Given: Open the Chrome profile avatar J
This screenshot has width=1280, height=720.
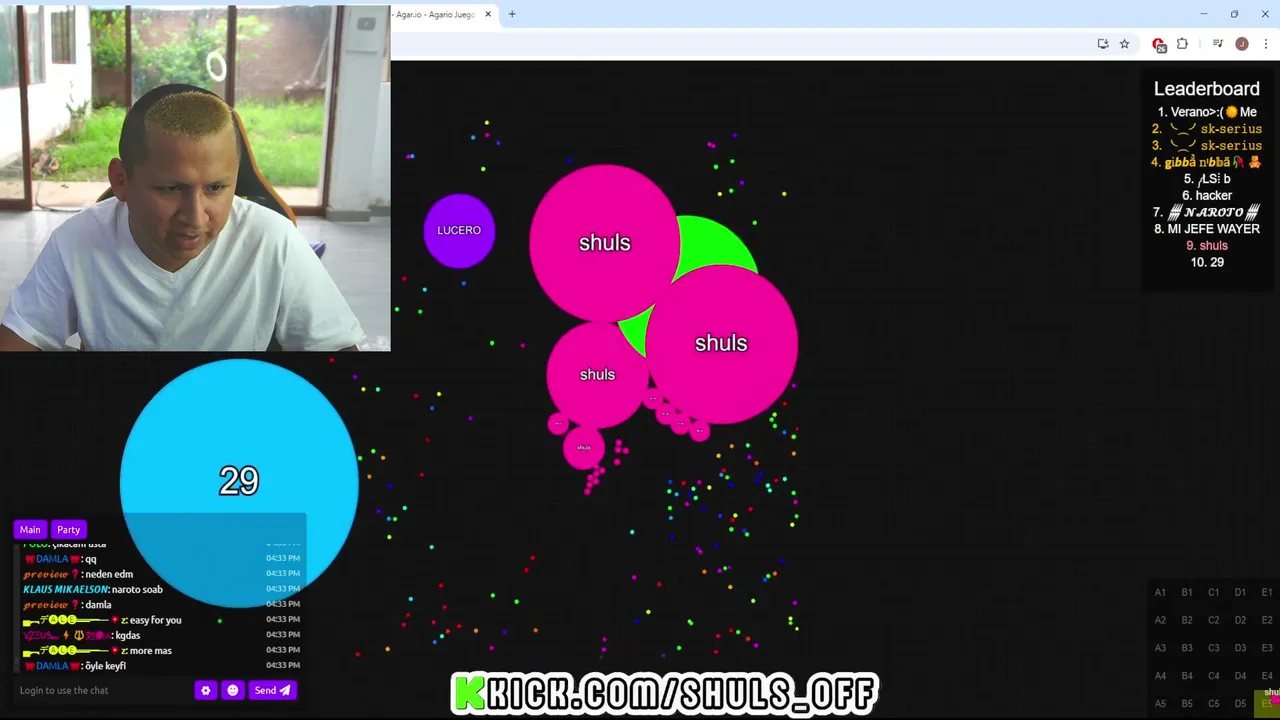Looking at the screenshot, I should [x=1242, y=44].
